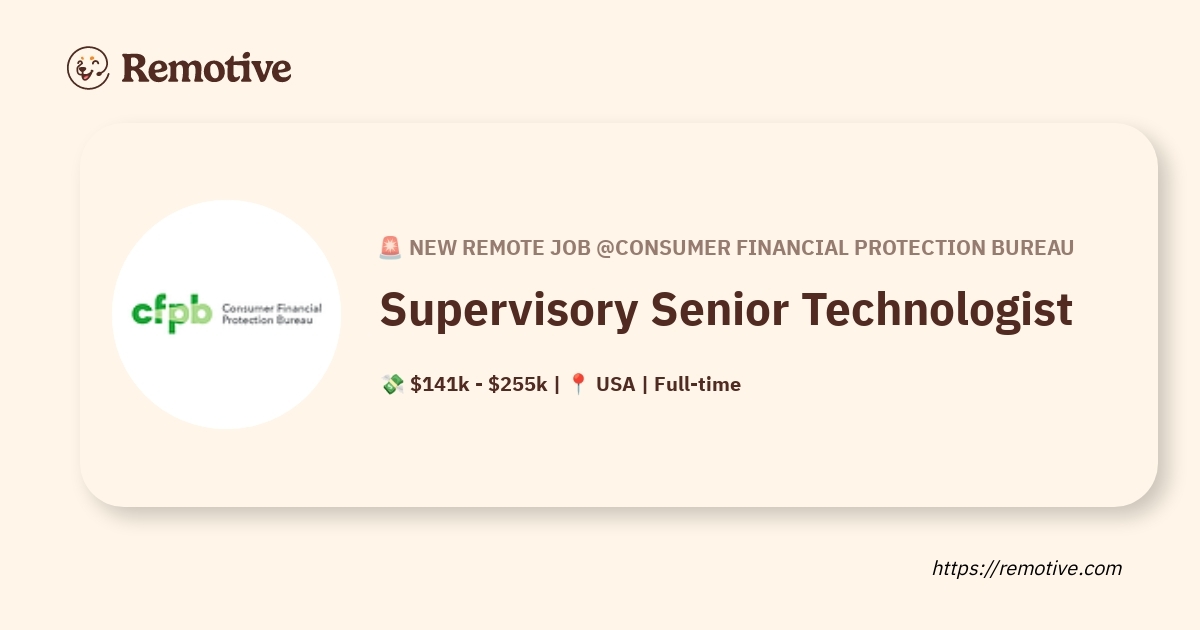Click the red location pin emoji

[578, 384]
